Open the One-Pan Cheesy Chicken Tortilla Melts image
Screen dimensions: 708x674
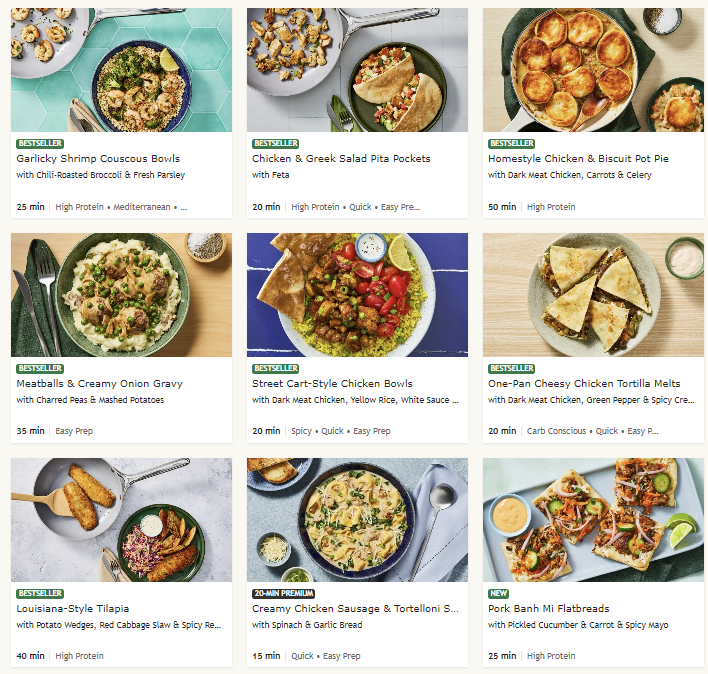pyautogui.click(x=593, y=295)
